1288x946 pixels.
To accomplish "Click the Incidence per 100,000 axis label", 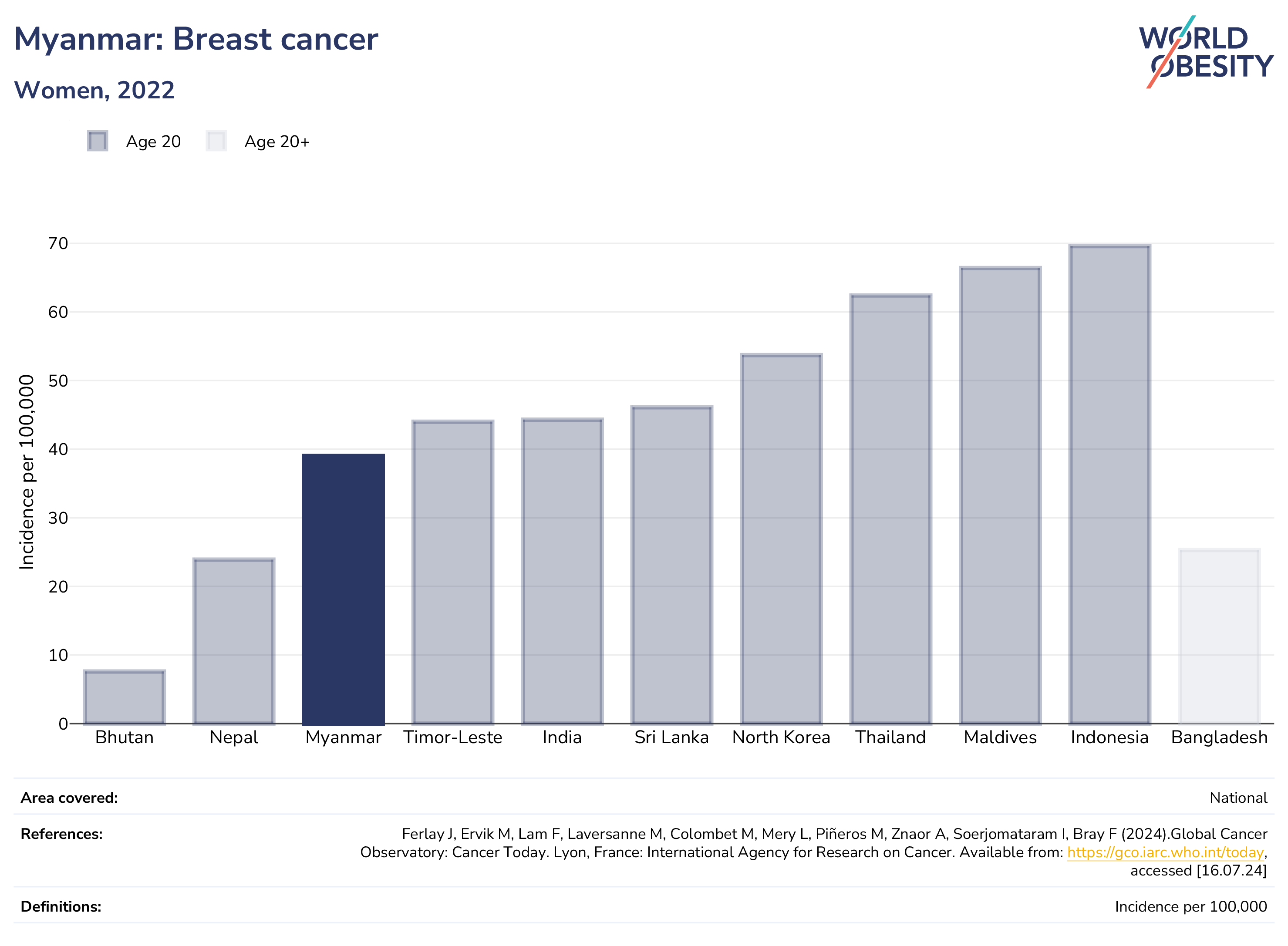I will tap(27, 472).
